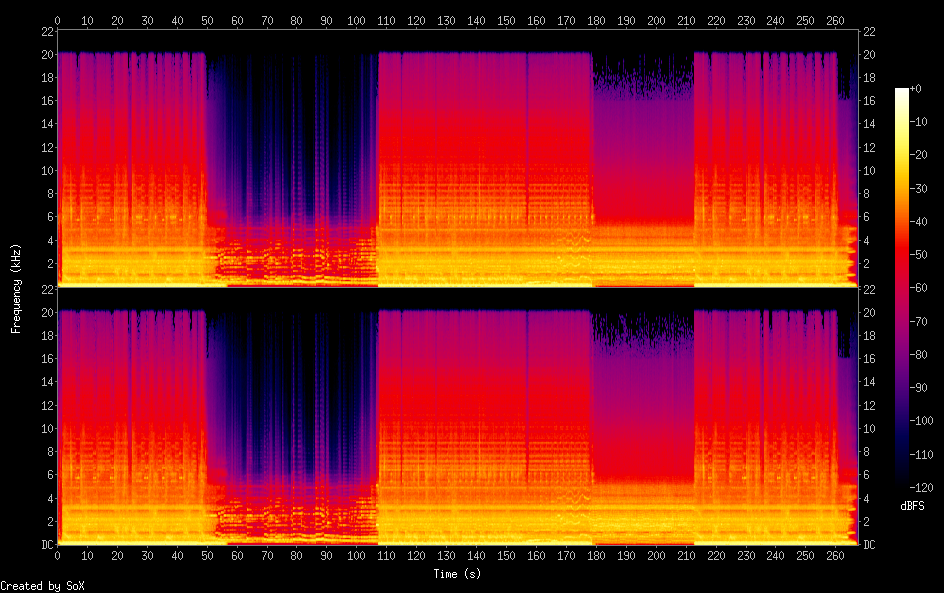Image resolution: width=944 pixels, height=593 pixels.
Task: Click the upper channel spectrogram plot
Action: click(458, 159)
